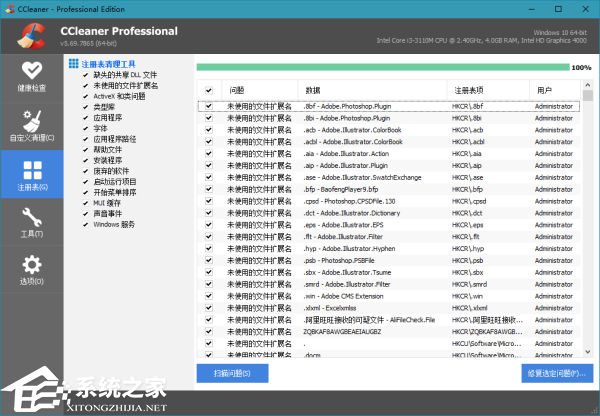Open the 工具 wrench icon section

click(32, 222)
